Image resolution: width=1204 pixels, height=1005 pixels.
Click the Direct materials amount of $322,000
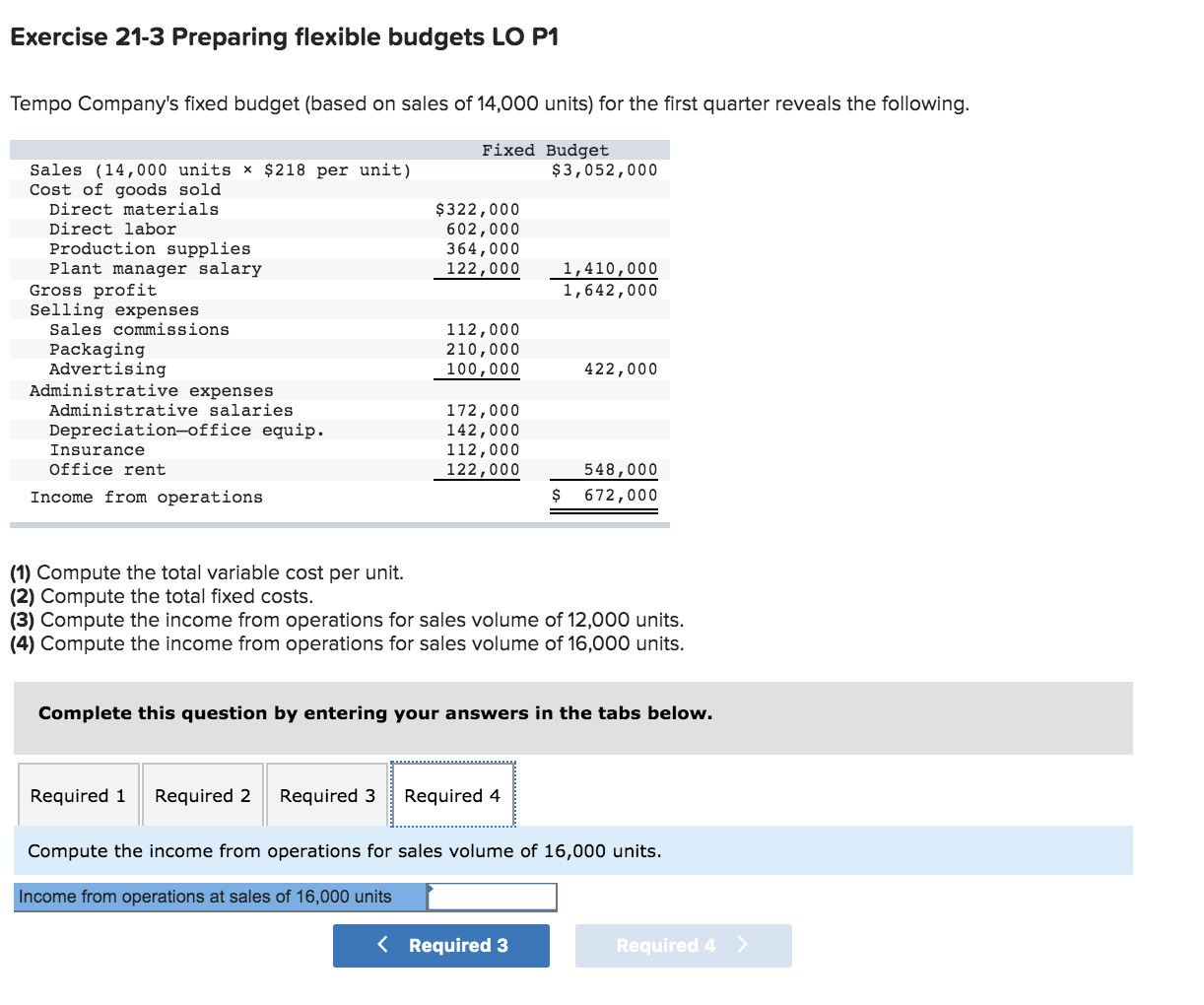(x=478, y=209)
